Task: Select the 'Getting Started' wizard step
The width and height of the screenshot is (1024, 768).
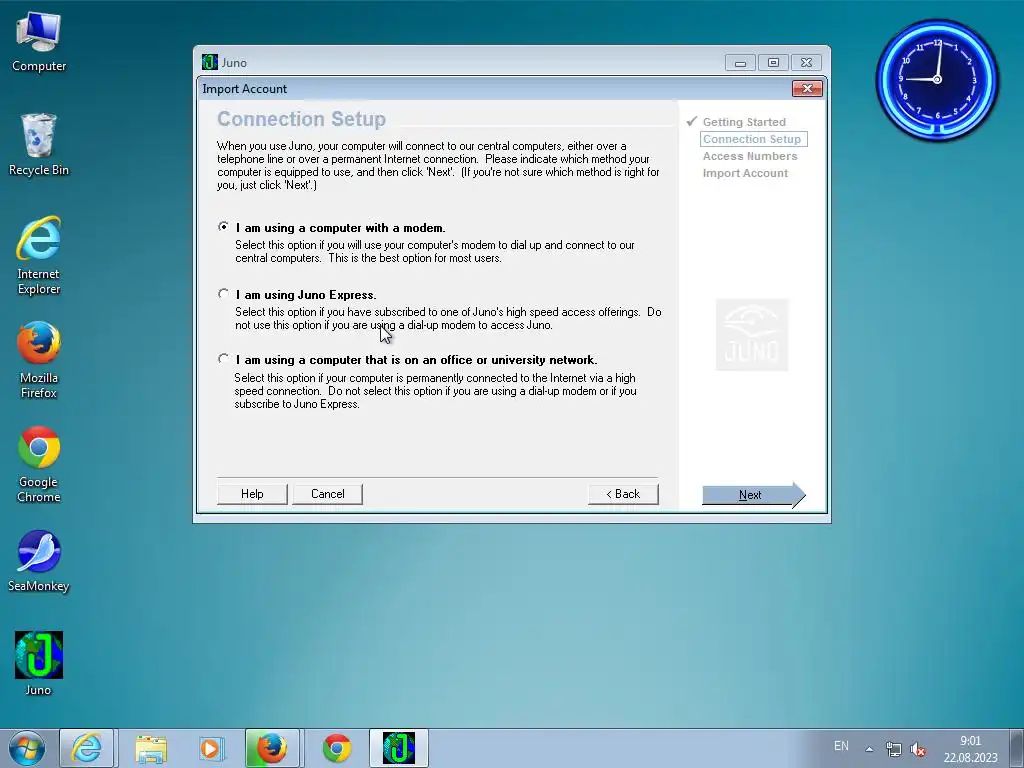Action: [744, 122]
